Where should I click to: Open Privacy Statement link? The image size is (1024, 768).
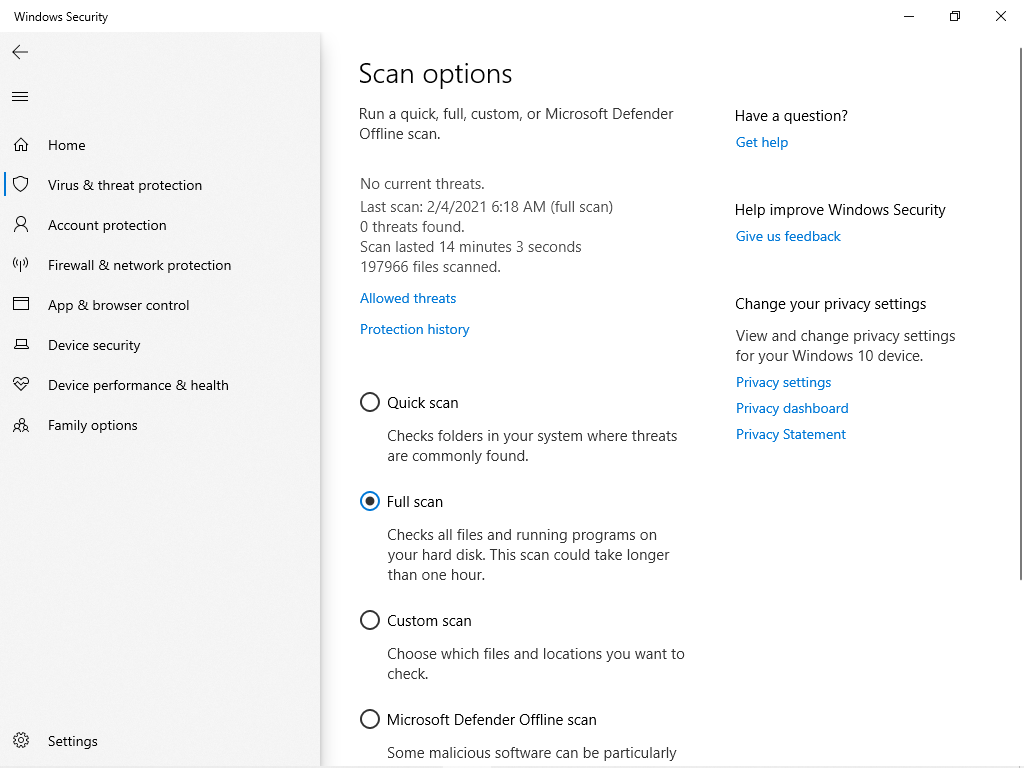[790, 434]
